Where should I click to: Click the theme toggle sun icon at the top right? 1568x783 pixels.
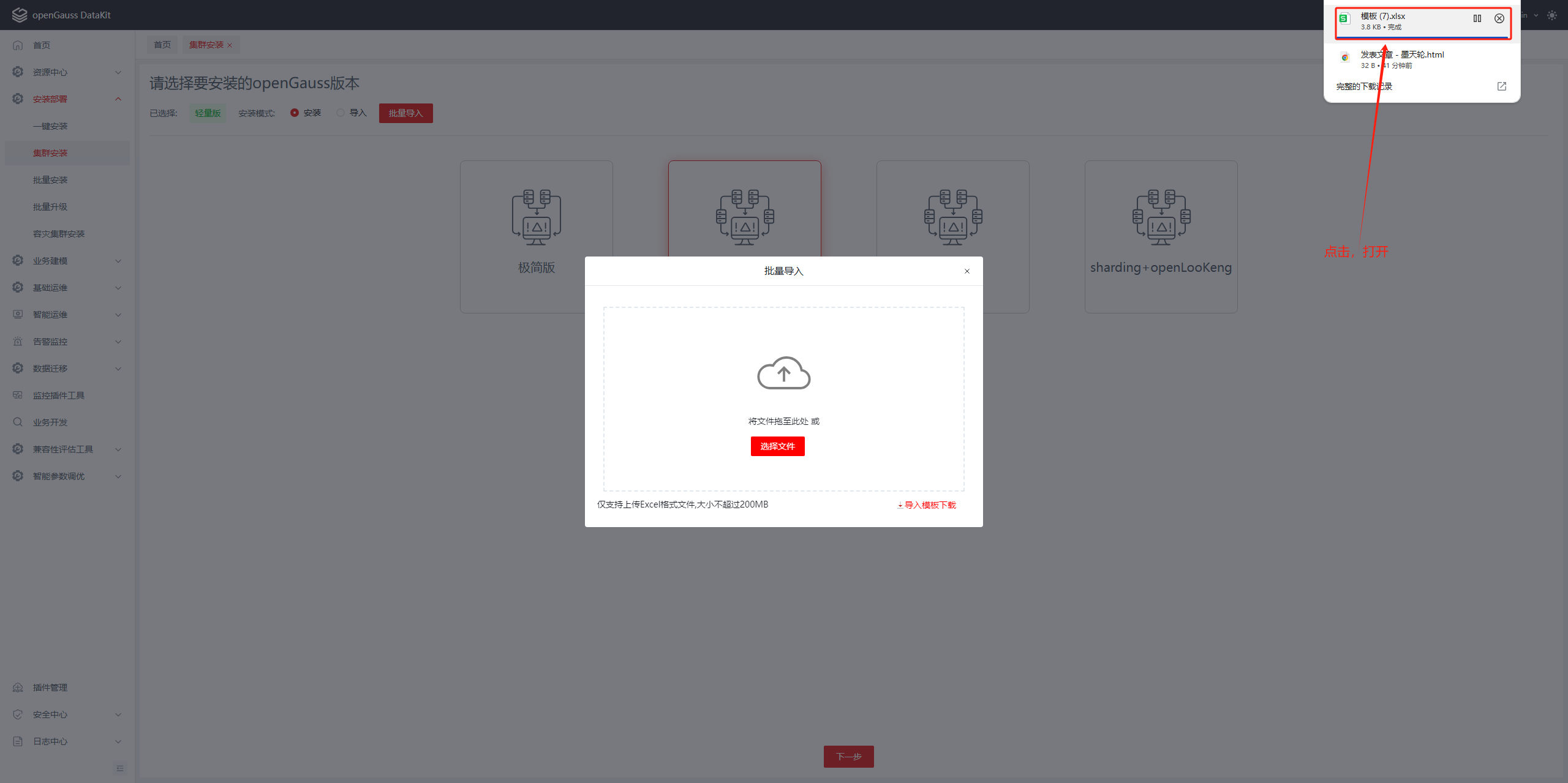tap(1551, 15)
